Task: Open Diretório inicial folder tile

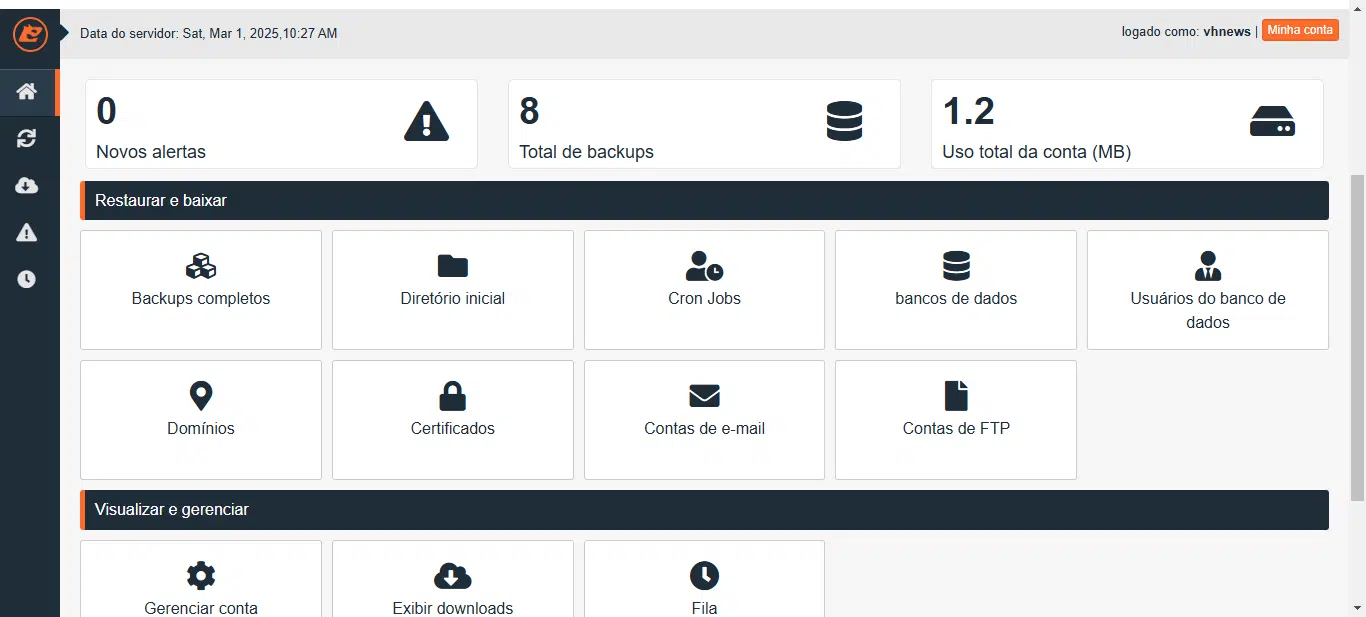Action: pos(453,289)
